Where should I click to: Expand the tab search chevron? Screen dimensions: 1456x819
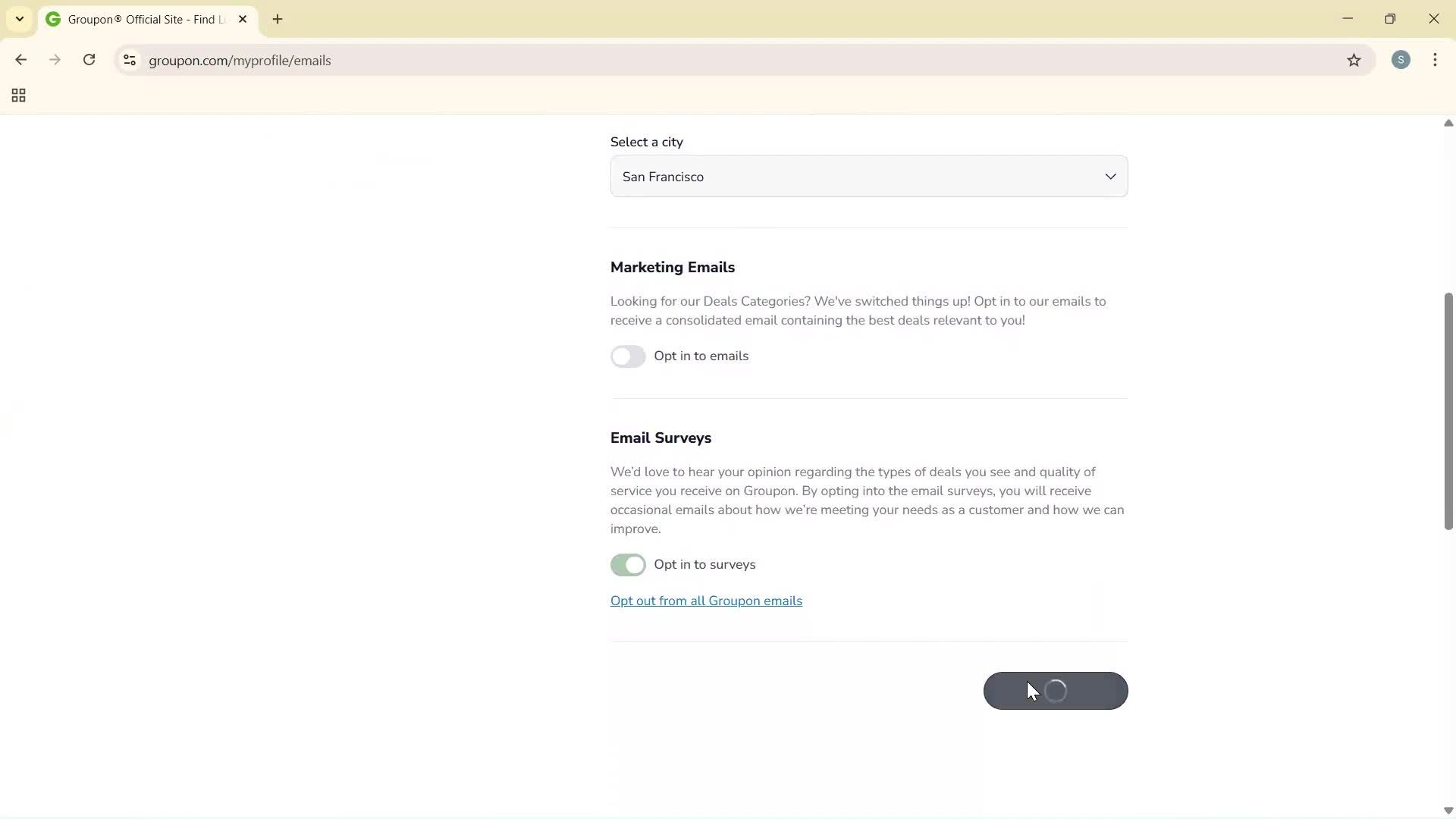[20, 19]
